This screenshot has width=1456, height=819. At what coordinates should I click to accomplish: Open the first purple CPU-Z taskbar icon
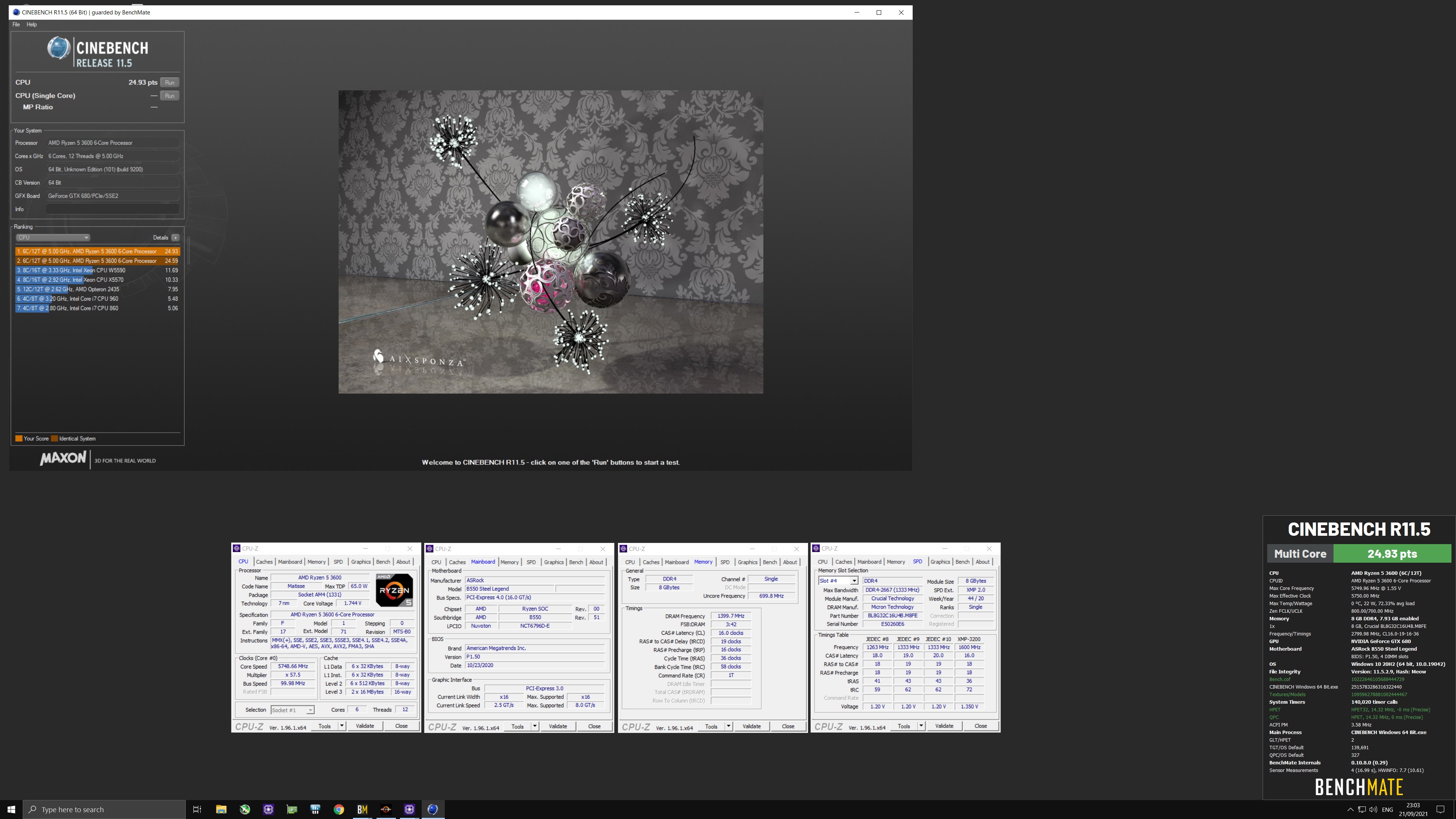click(x=268, y=810)
